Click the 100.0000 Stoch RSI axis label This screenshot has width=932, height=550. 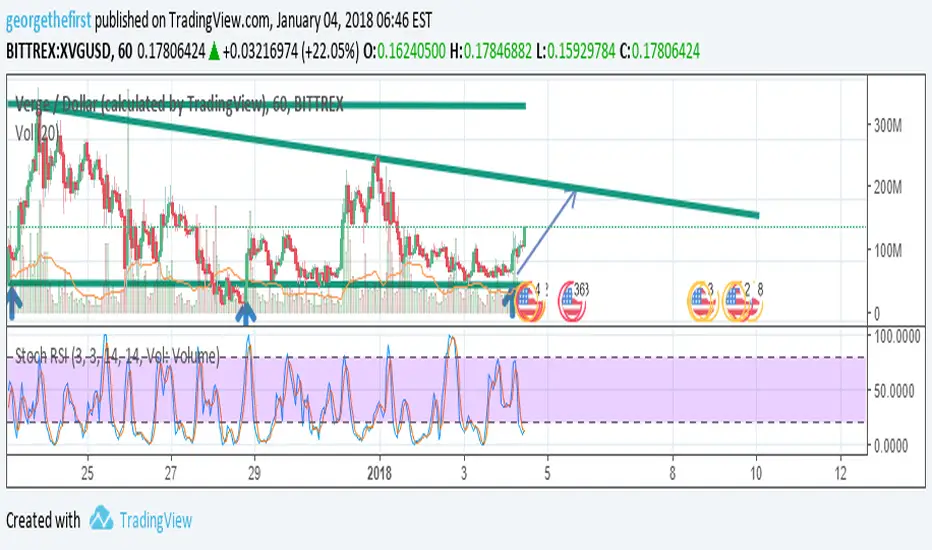[x=897, y=337]
